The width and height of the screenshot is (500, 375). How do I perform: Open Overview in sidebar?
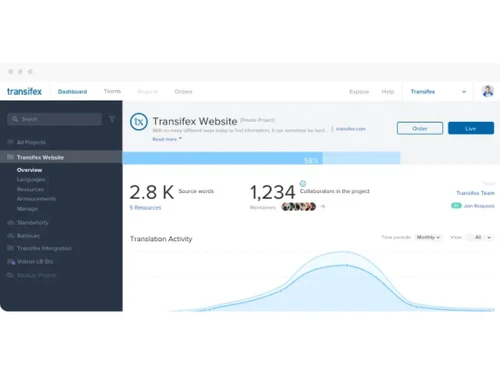pyautogui.click(x=29, y=170)
